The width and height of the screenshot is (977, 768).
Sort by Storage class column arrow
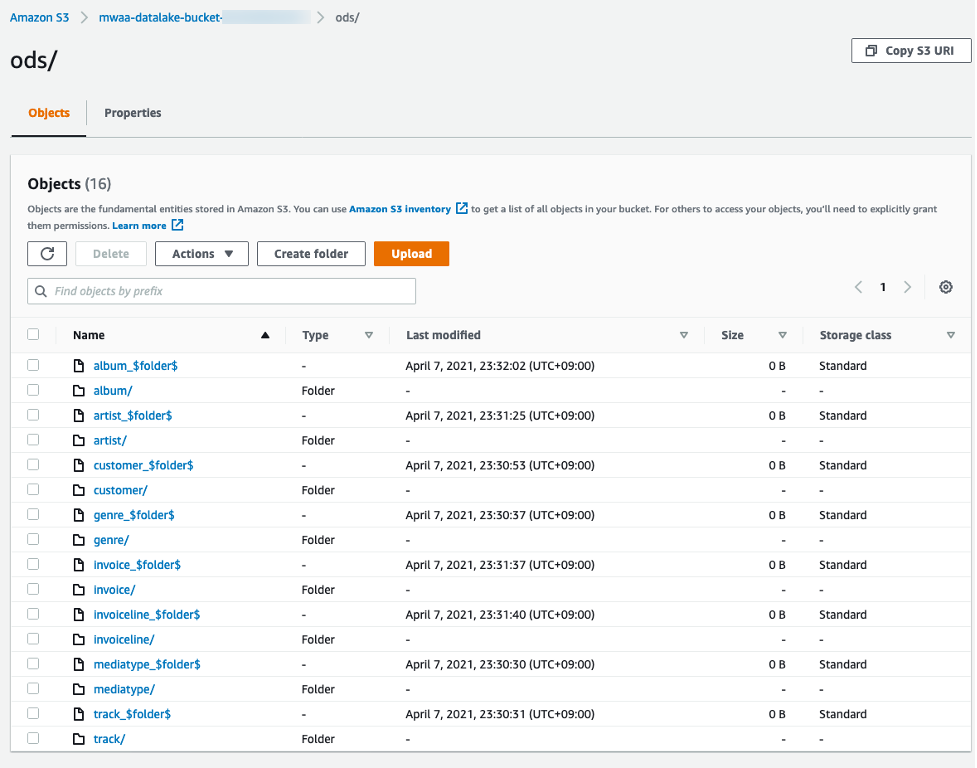(950, 336)
